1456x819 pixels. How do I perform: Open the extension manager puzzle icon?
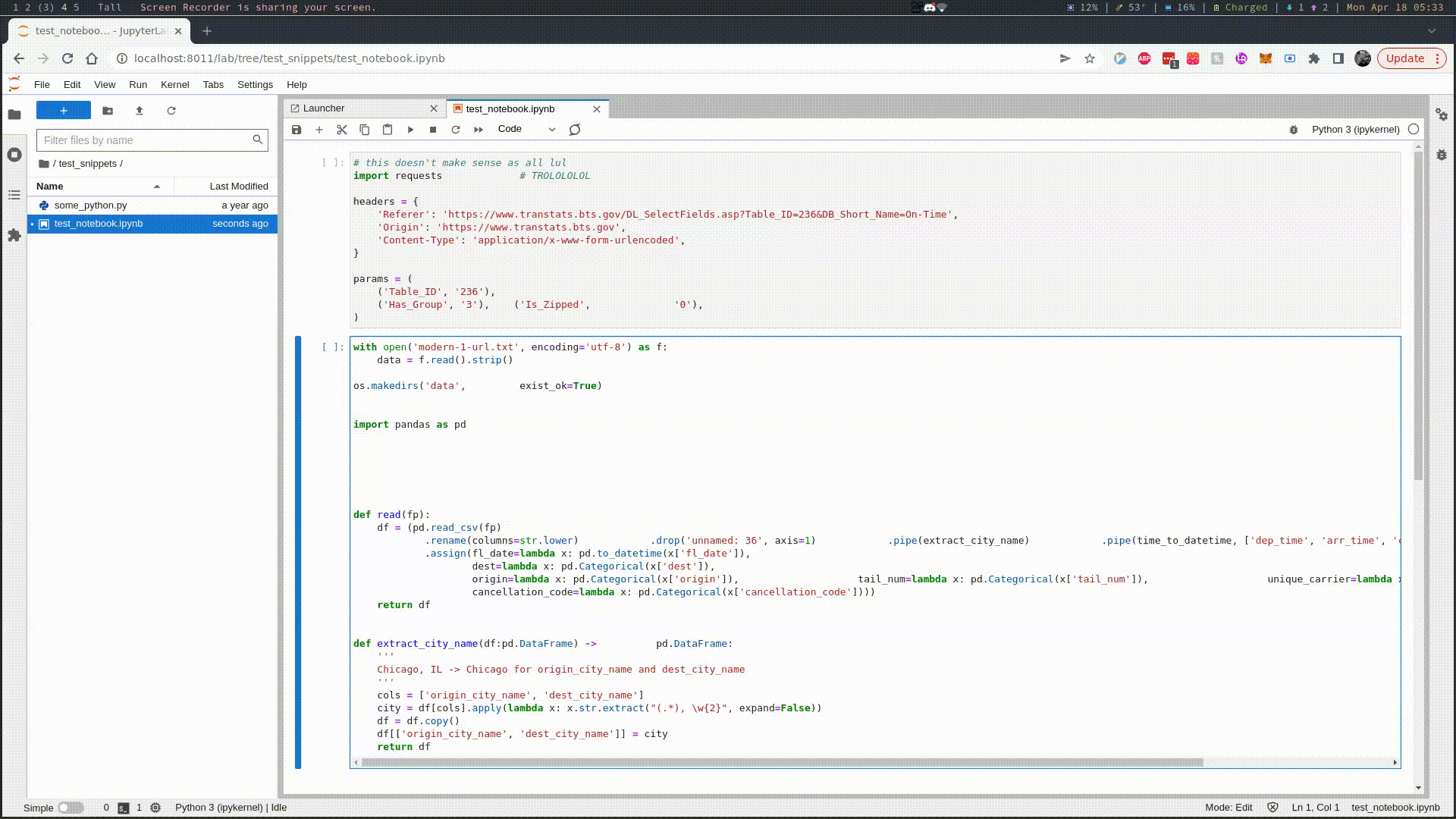[14, 236]
